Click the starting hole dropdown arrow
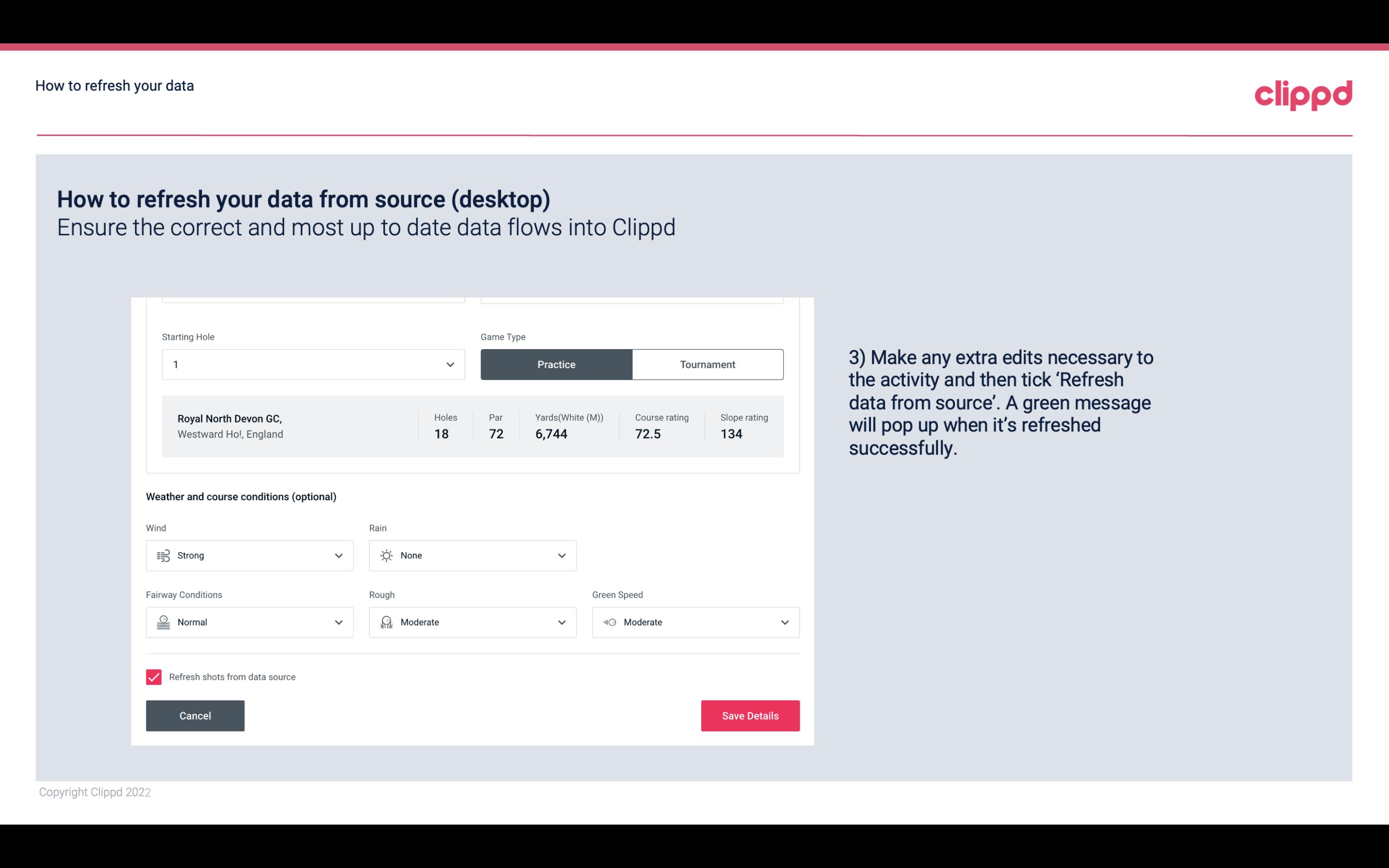This screenshot has width=1389, height=868. pos(449,364)
